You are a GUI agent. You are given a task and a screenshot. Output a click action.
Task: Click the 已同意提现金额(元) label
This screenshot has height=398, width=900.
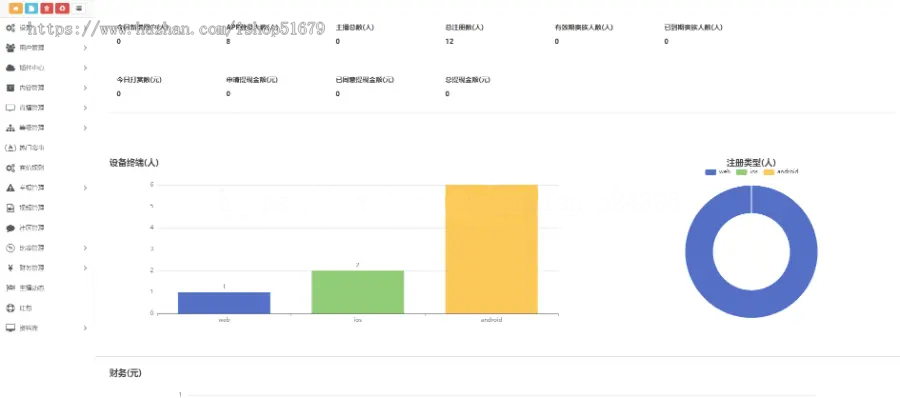click(365, 80)
